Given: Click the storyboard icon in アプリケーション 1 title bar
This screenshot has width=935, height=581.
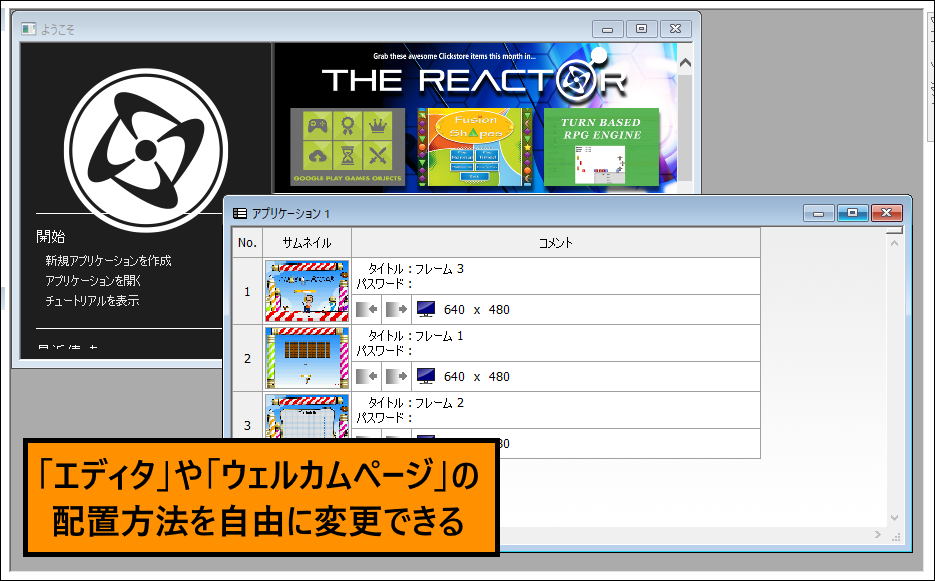Looking at the screenshot, I should tap(240, 213).
